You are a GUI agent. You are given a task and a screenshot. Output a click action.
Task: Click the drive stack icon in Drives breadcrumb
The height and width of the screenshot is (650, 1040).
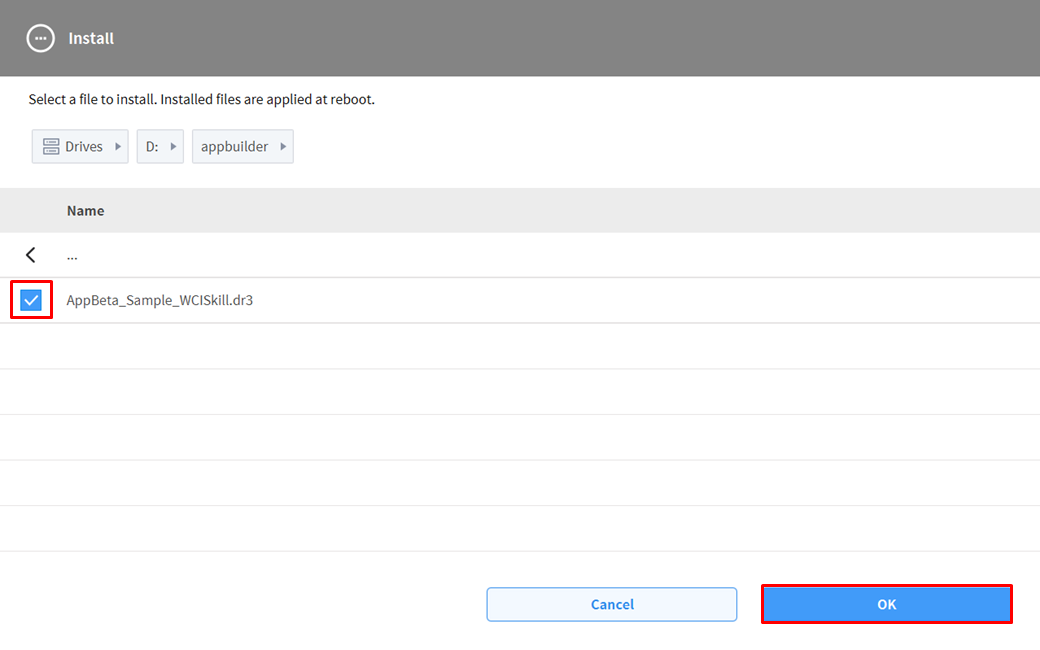pyautogui.click(x=50, y=147)
